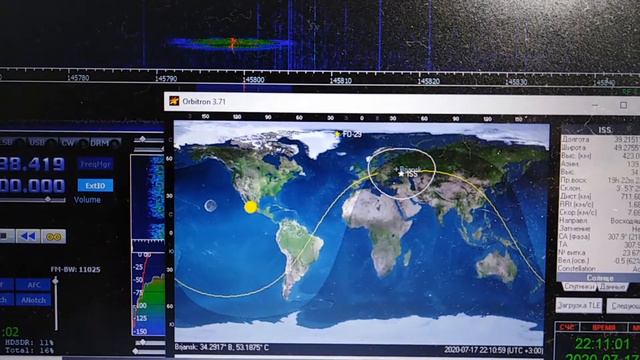Click the yellow Sun icon on the map
Viewport: 640px width, 360px height.
tap(251, 207)
